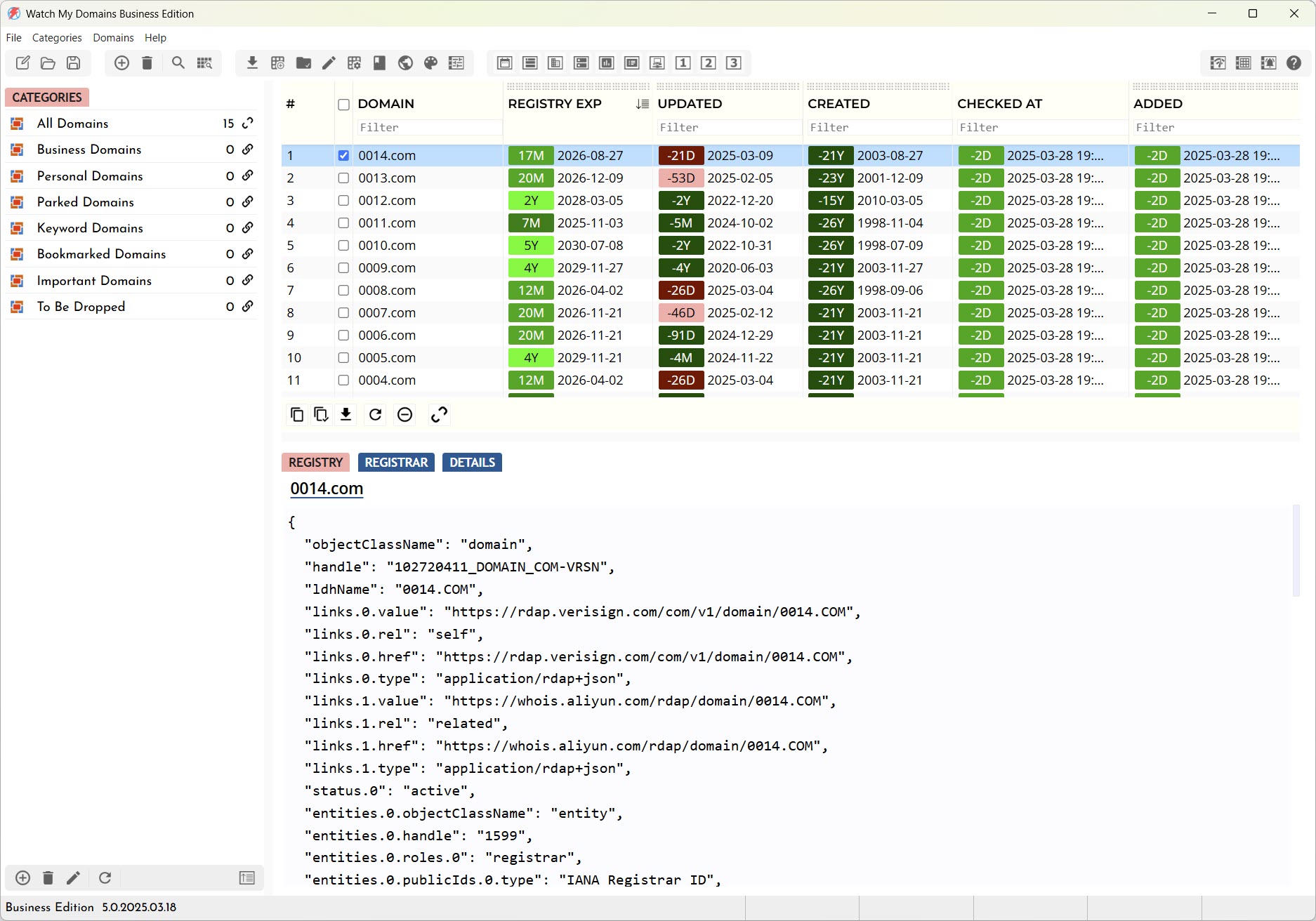
Task: Click the pencil edit icon in top toolbar
Action: click(329, 63)
